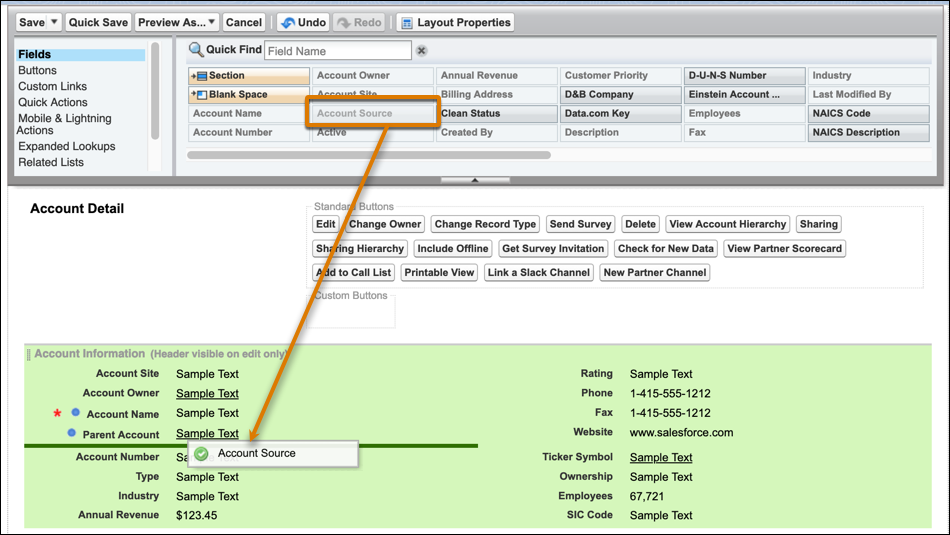Open Layout Properties
Image resolution: width=950 pixels, height=535 pixels.
pyautogui.click(x=455, y=22)
